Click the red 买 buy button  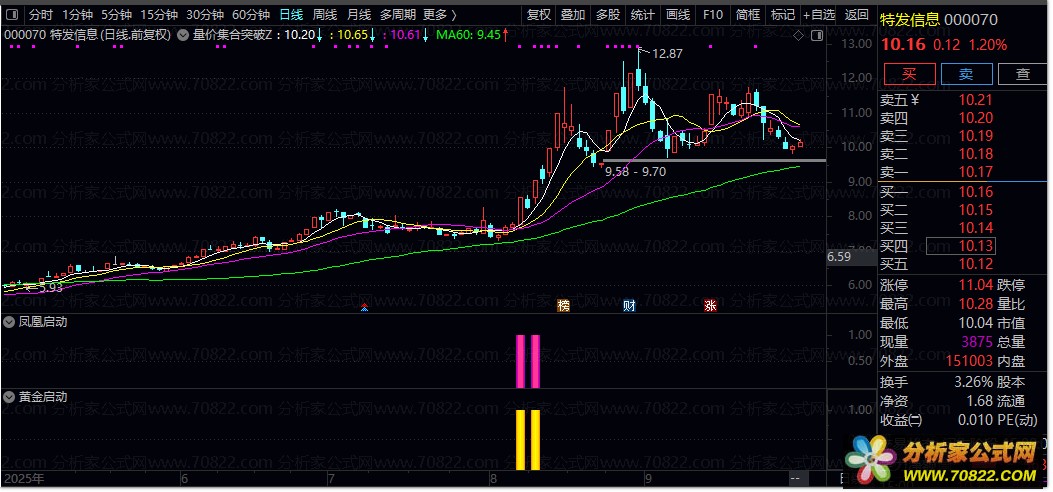click(909, 74)
